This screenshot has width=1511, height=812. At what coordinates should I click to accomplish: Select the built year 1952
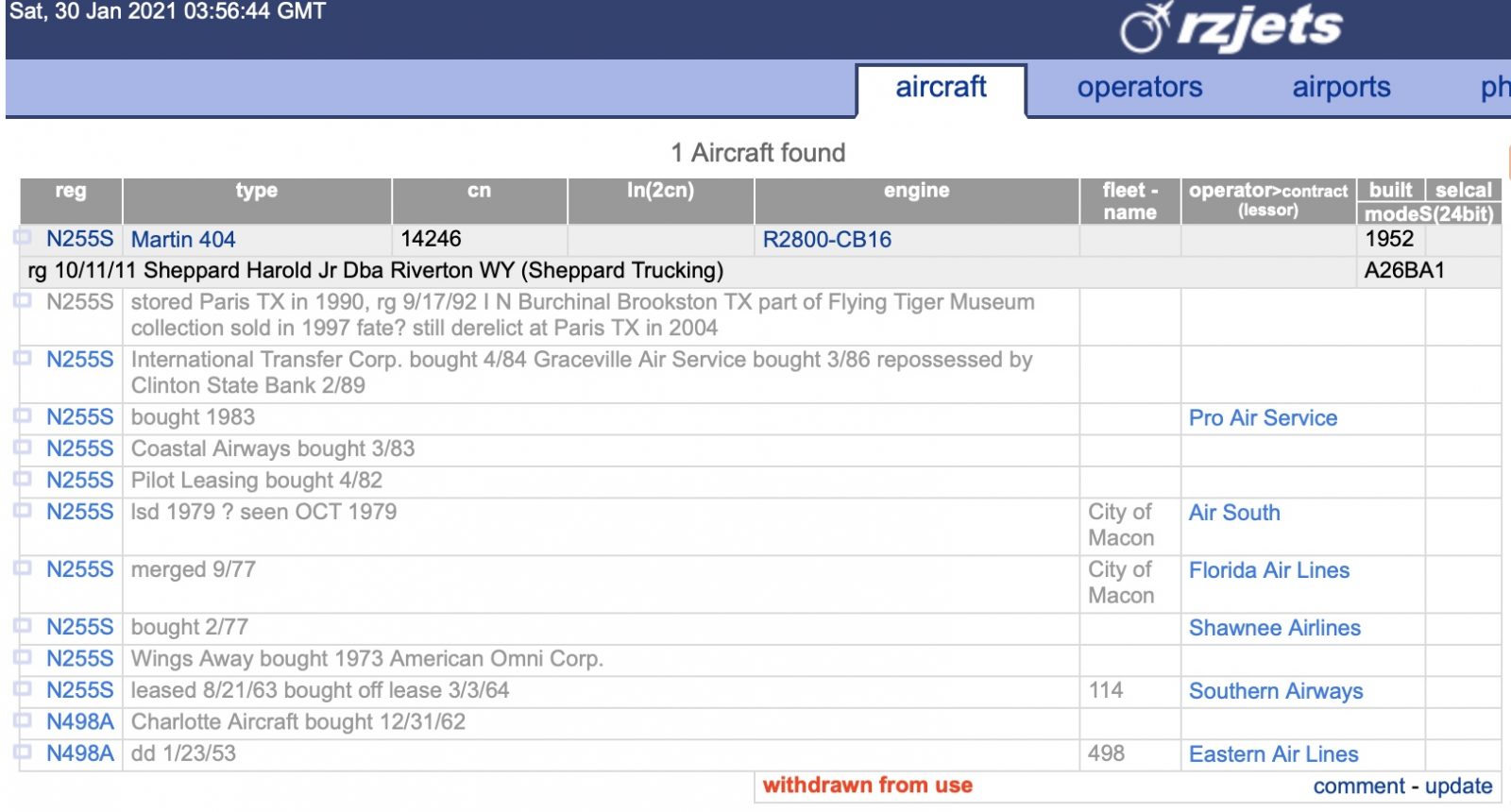tap(1389, 239)
